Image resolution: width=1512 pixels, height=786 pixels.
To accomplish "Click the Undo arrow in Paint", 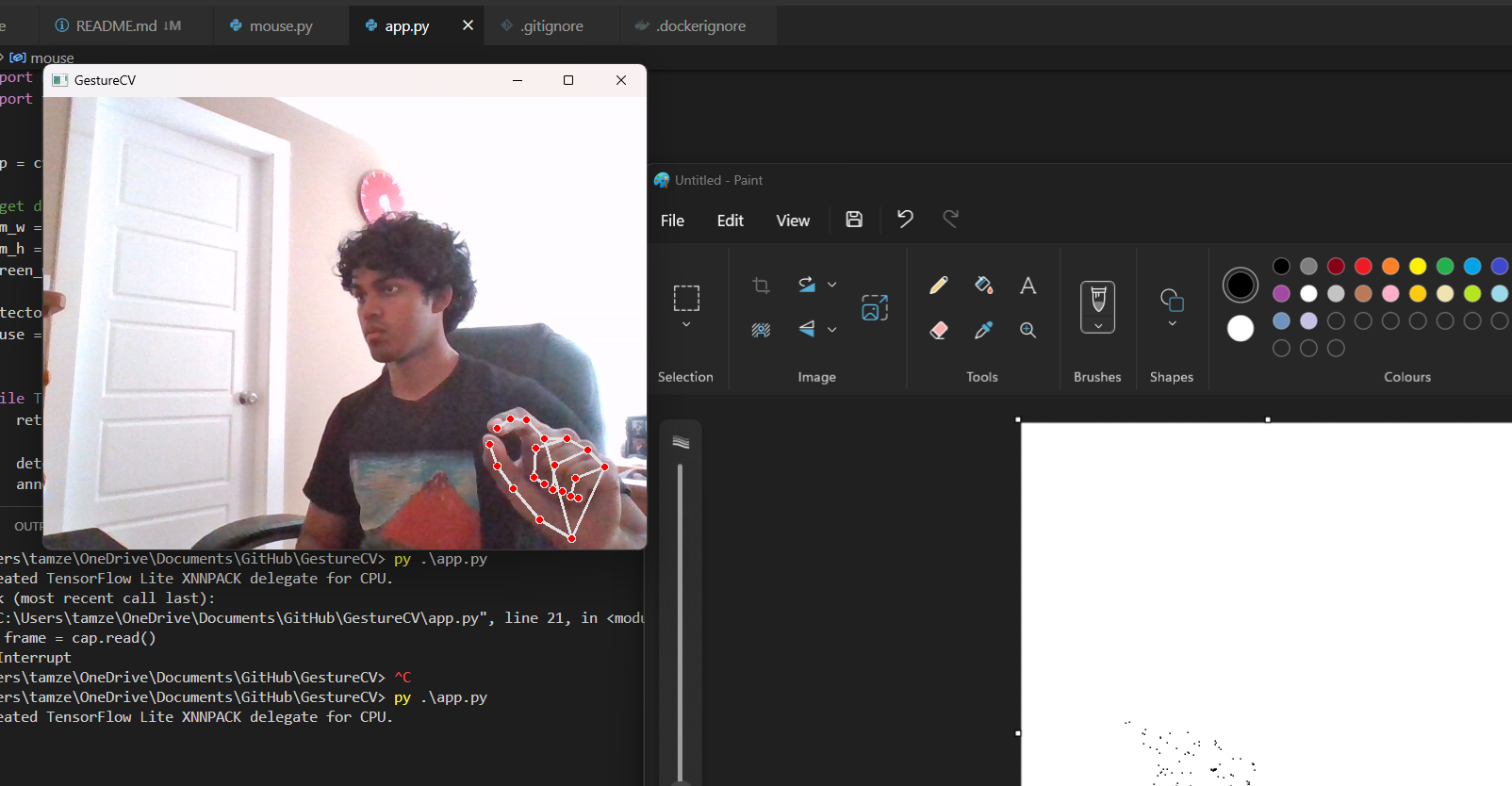I will click(x=905, y=220).
